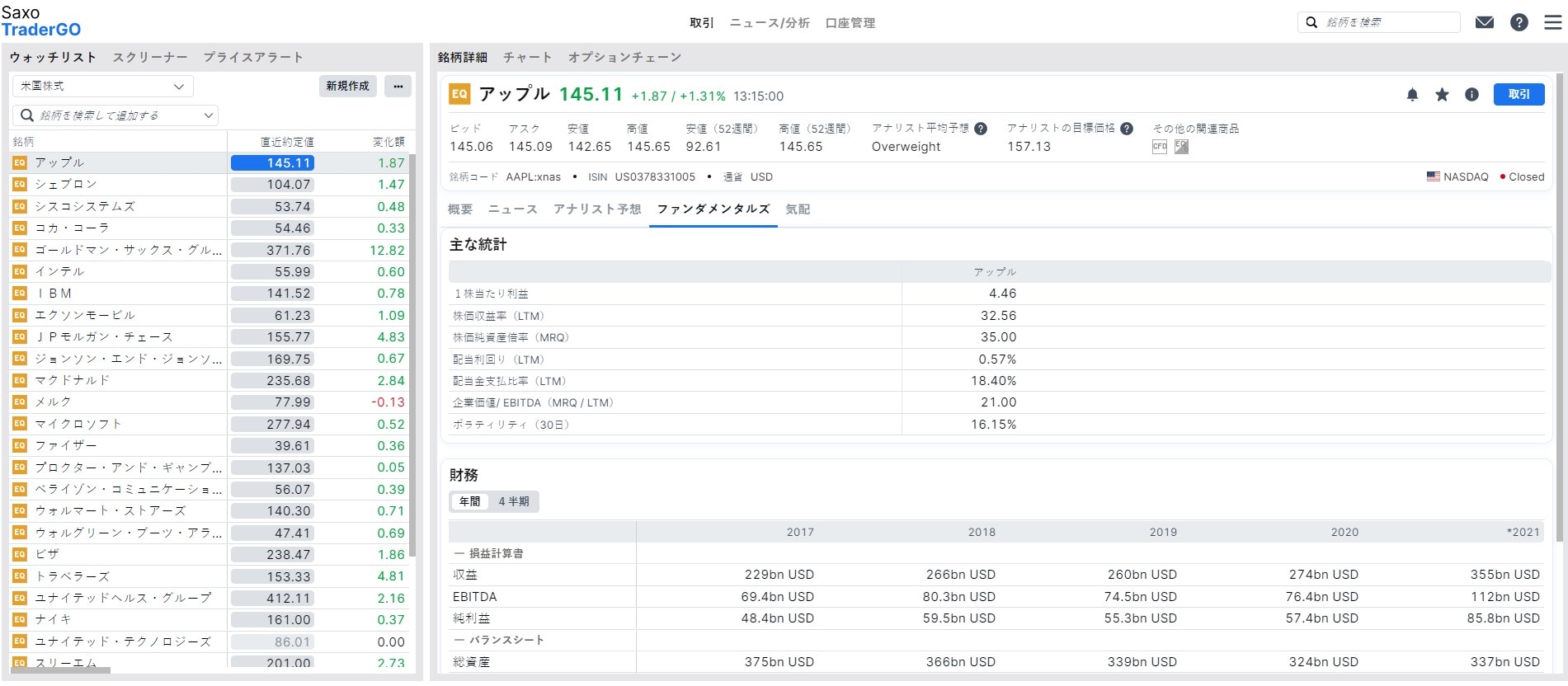Click the blue 取引 trade button

click(1519, 95)
